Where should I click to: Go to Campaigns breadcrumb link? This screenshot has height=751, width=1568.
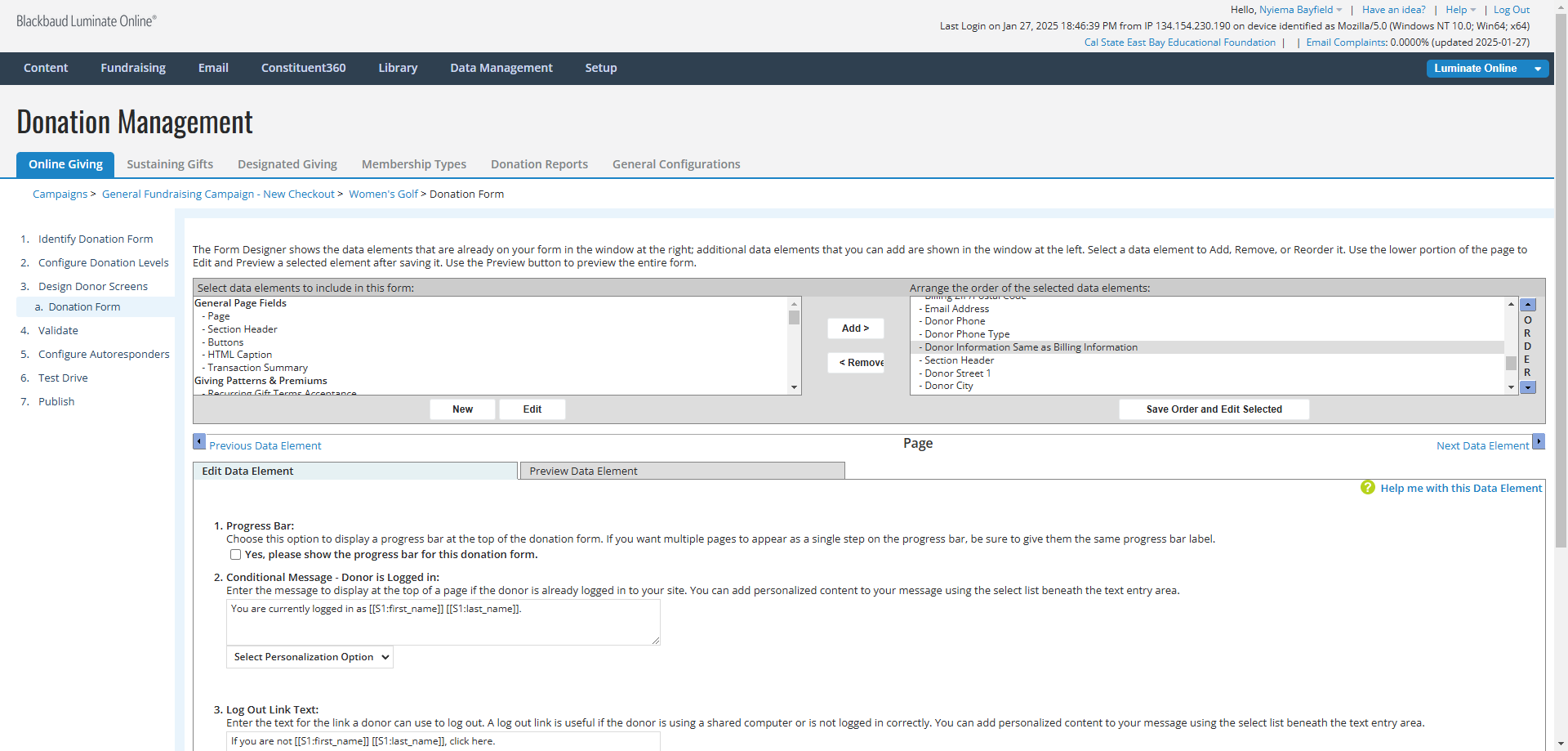[x=60, y=194]
